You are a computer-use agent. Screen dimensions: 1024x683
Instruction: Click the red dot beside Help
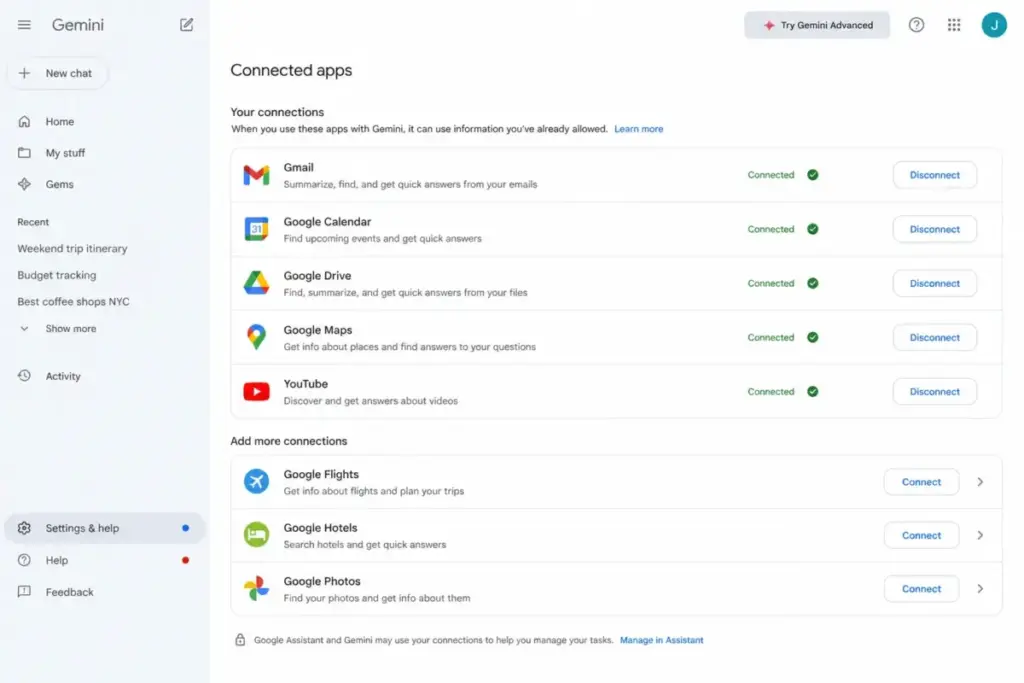point(185,560)
